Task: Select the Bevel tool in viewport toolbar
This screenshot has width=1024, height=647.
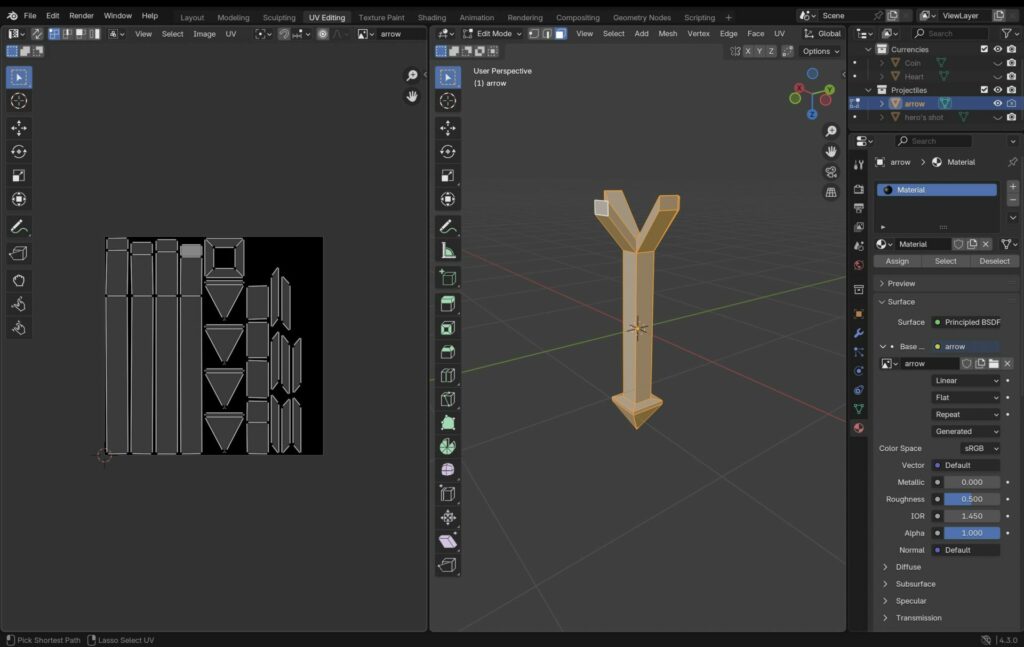Action: coord(448,351)
